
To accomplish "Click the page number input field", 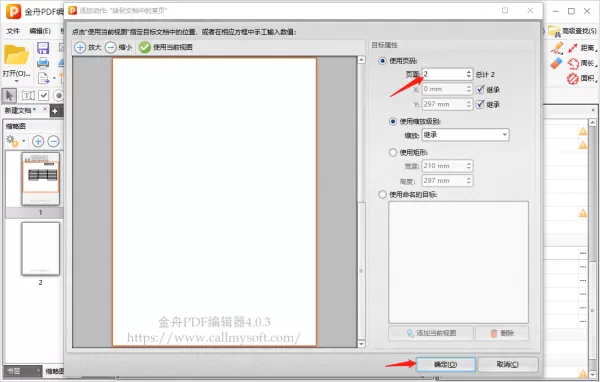I will coord(444,74).
